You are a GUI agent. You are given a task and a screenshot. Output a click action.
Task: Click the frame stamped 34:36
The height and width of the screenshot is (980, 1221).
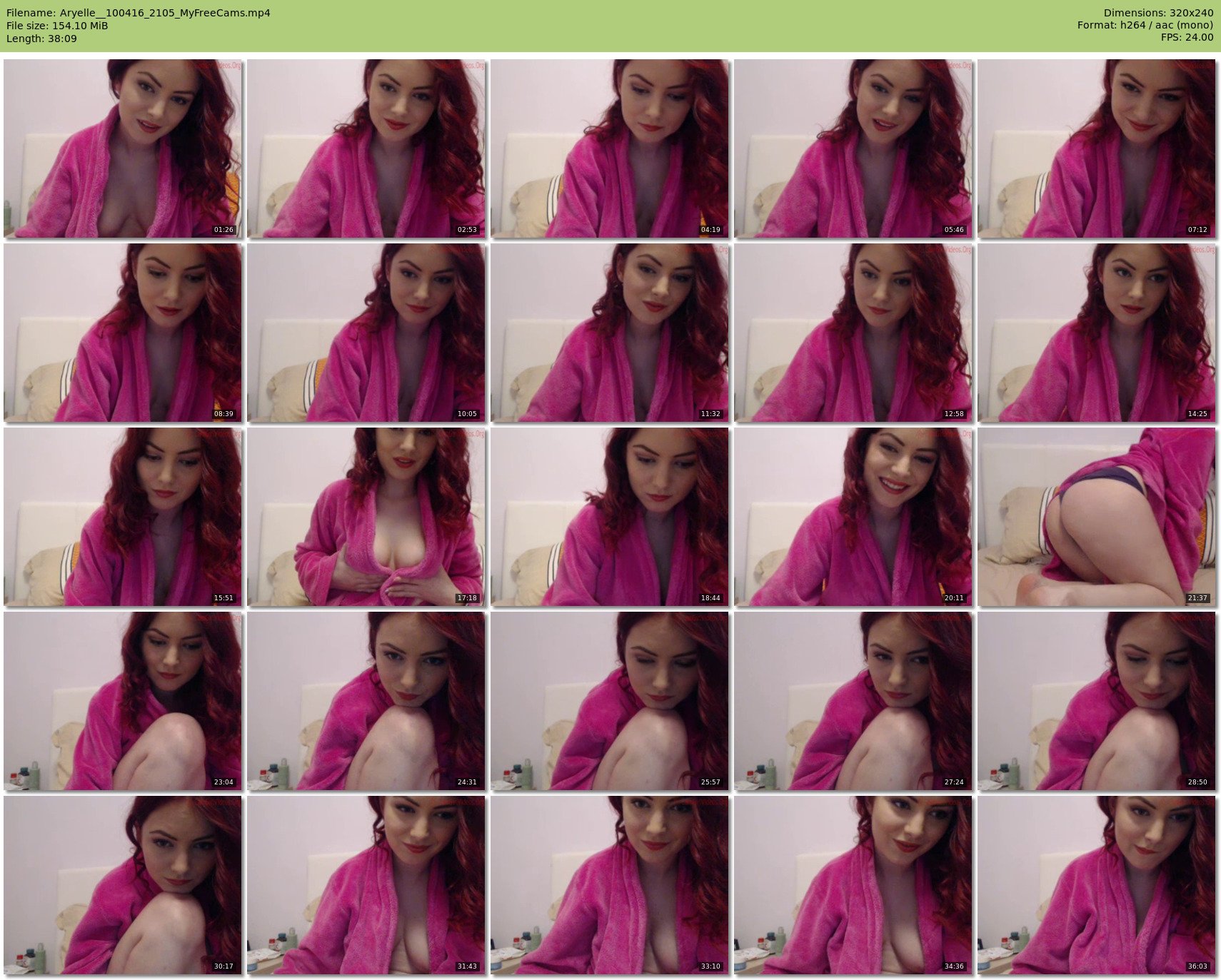tap(853, 885)
